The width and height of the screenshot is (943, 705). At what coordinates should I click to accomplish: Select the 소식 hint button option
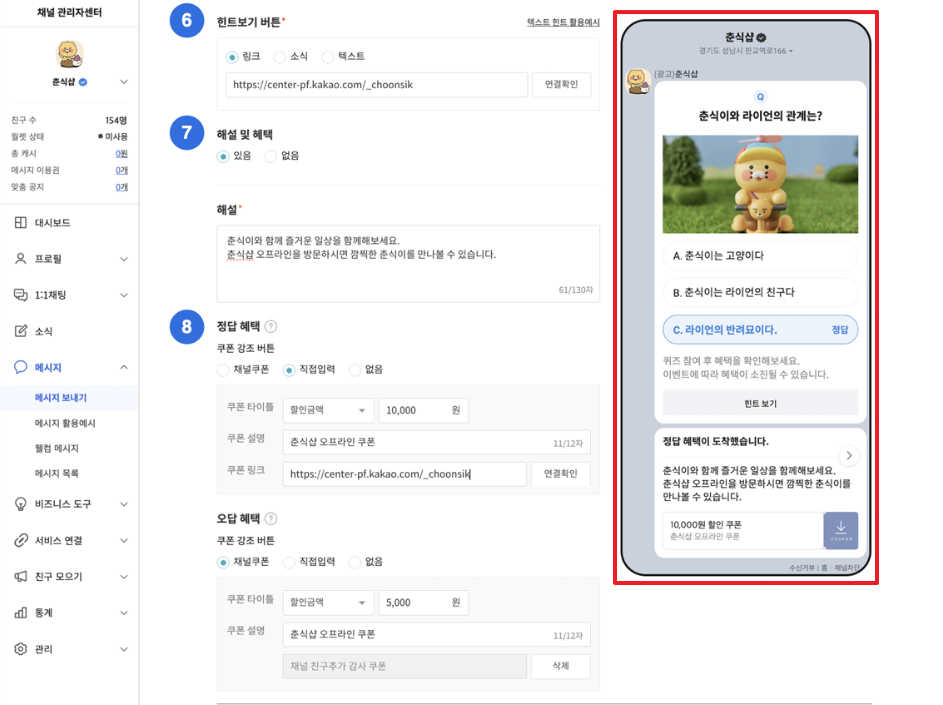click(279, 57)
